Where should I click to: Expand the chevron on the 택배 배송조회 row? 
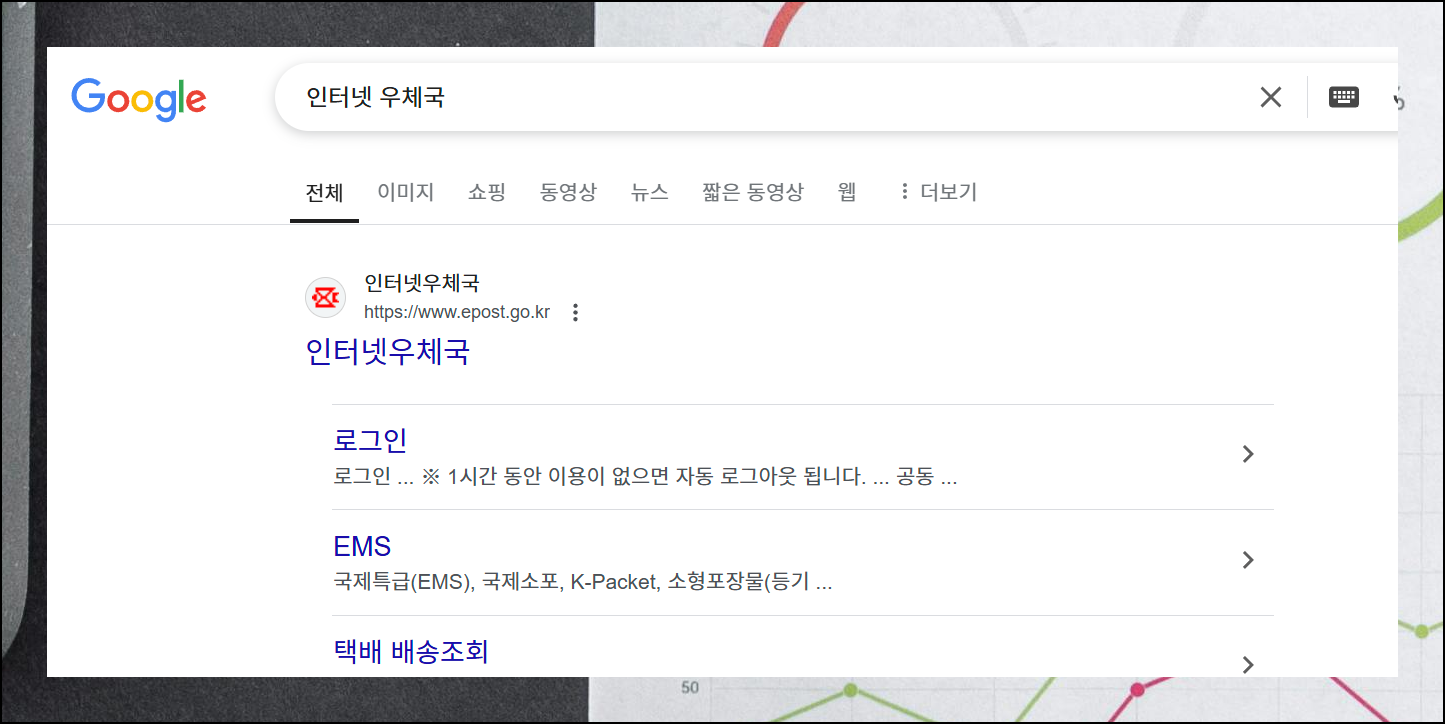click(1247, 664)
